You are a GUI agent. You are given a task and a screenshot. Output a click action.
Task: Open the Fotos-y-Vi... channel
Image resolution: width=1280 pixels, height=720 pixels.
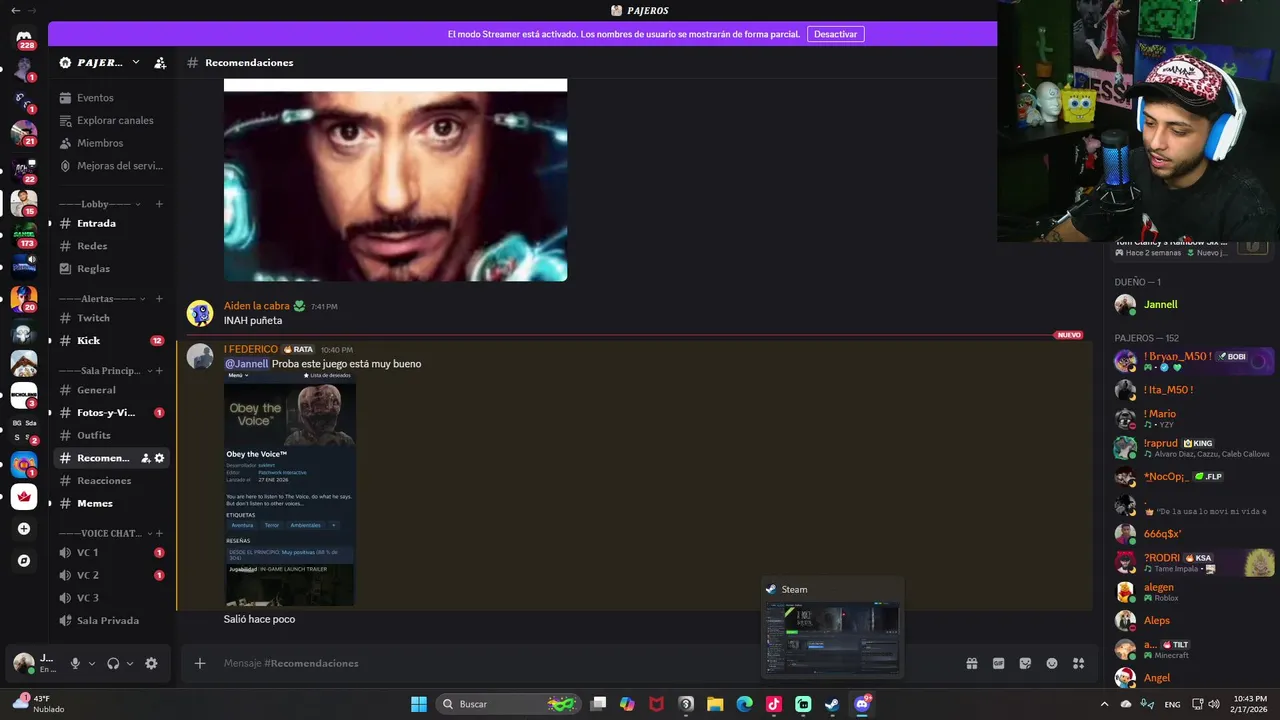coord(110,413)
